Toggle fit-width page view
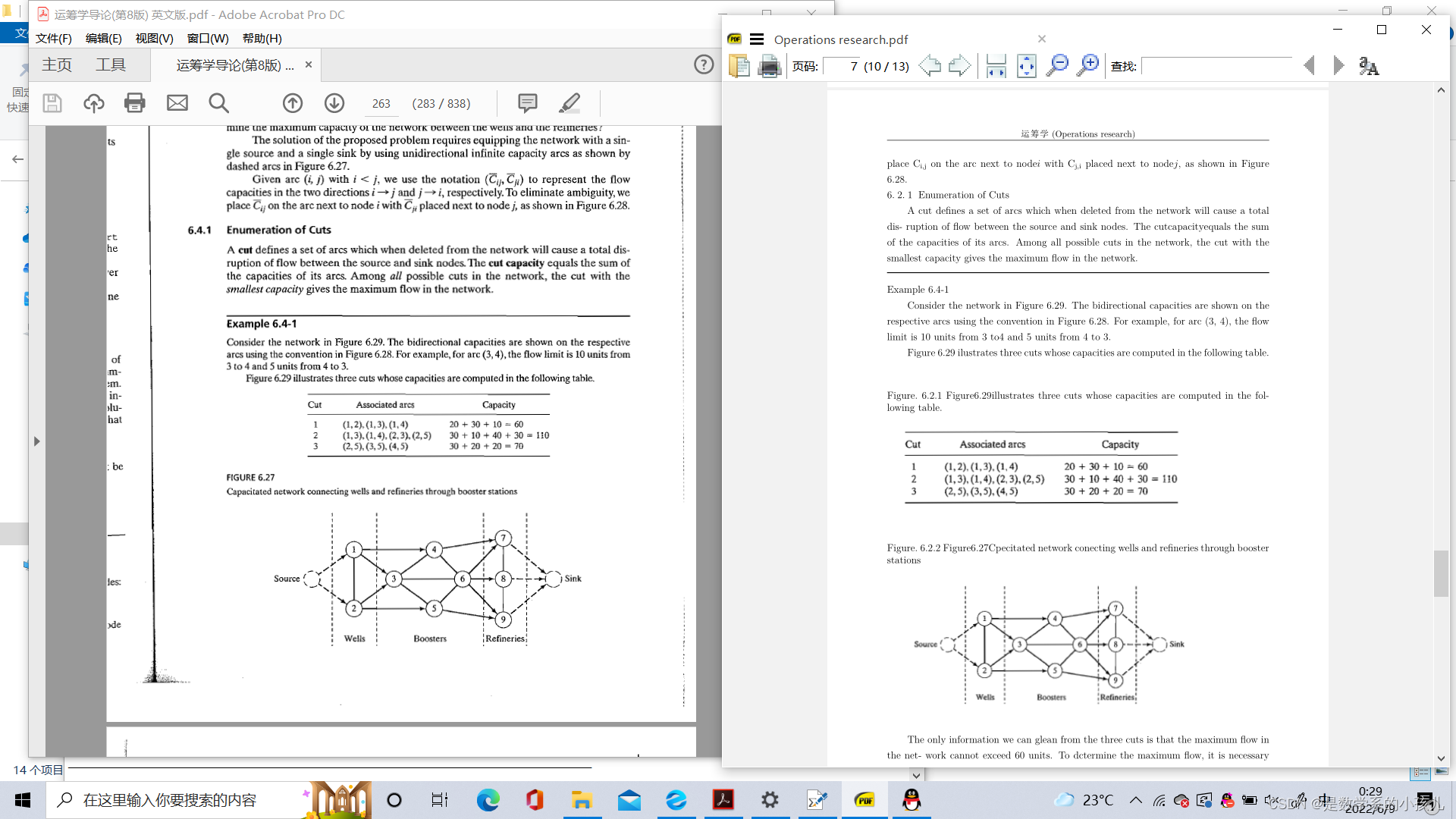 pos(996,64)
